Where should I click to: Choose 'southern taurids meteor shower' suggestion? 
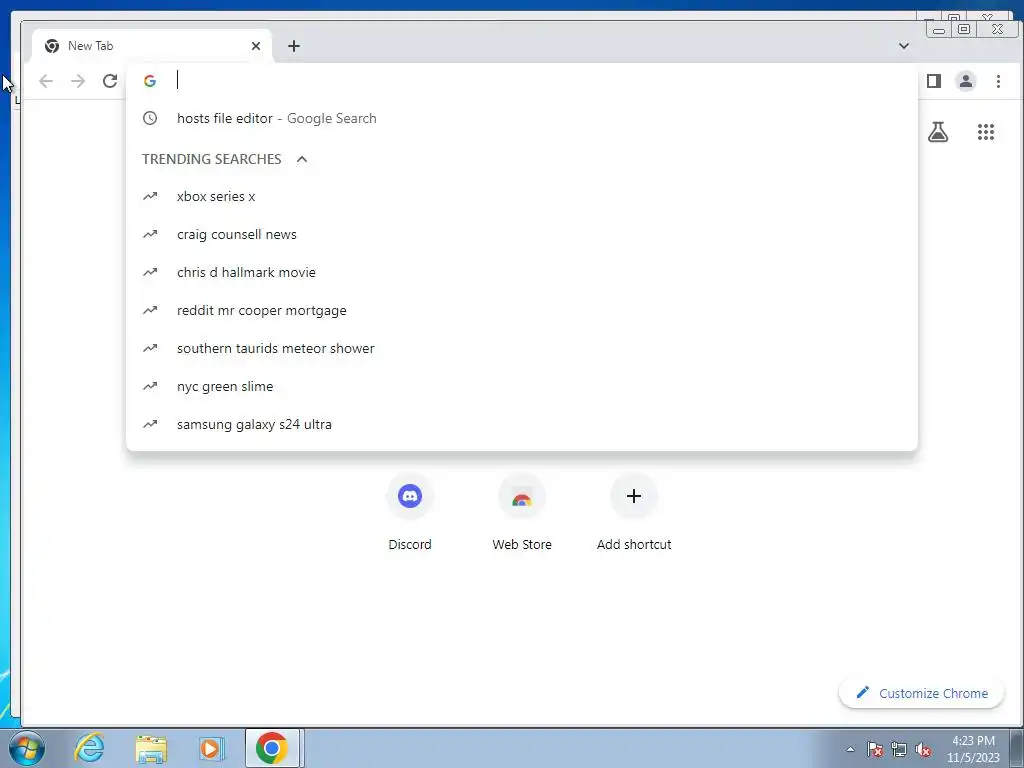(x=522, y=348)
